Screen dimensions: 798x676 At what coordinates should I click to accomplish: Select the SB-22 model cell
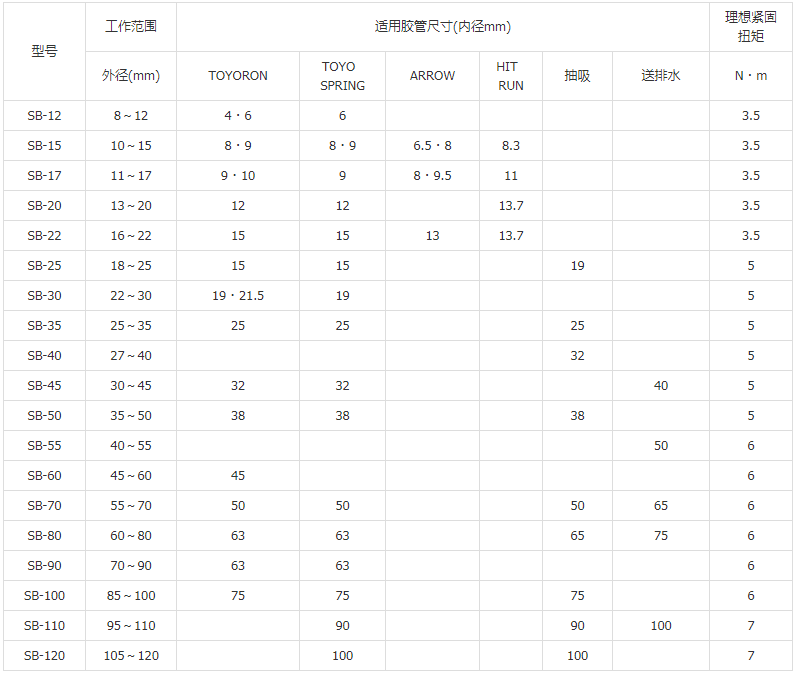[44, 236]
